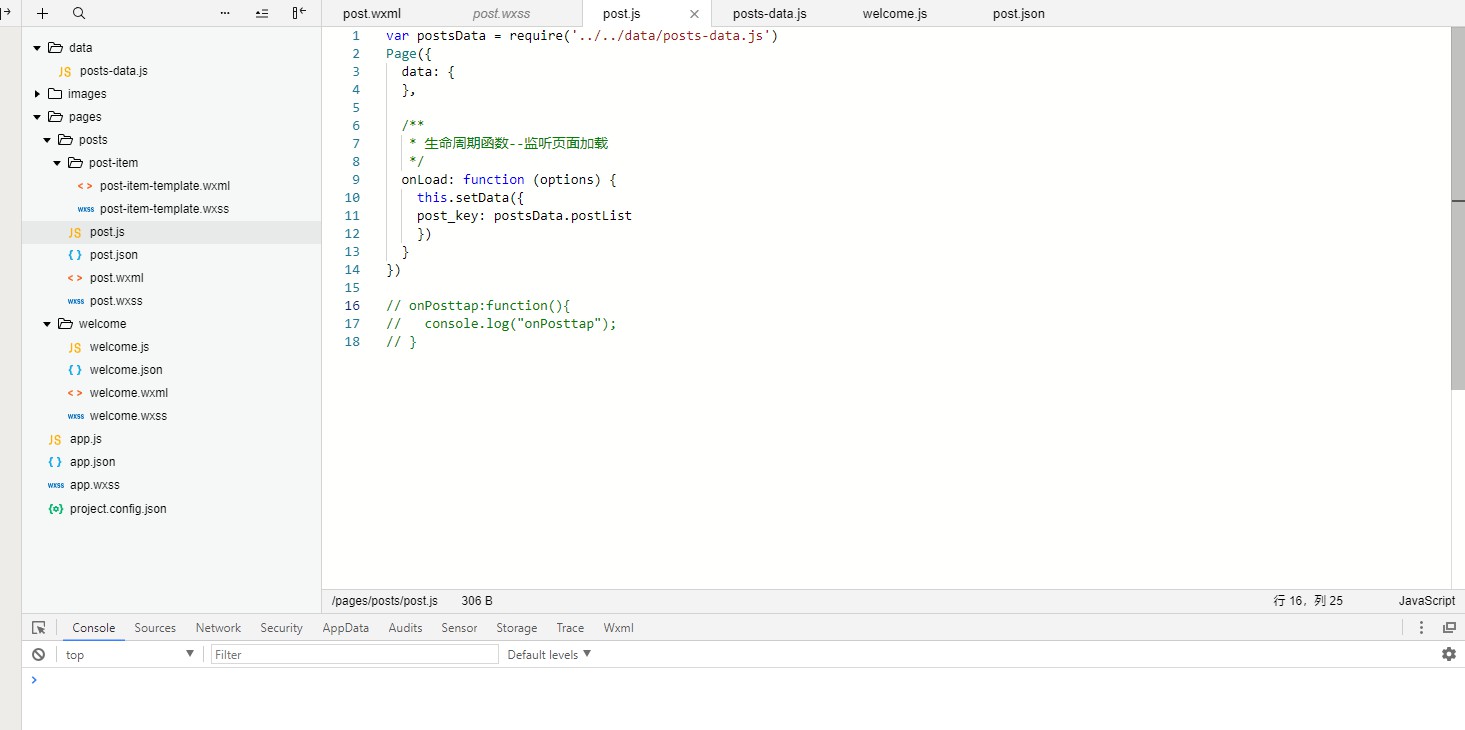Click the line and column indicator 行 16
The height and width of the screenshot is (730, 1465).
pos(1308,601)
